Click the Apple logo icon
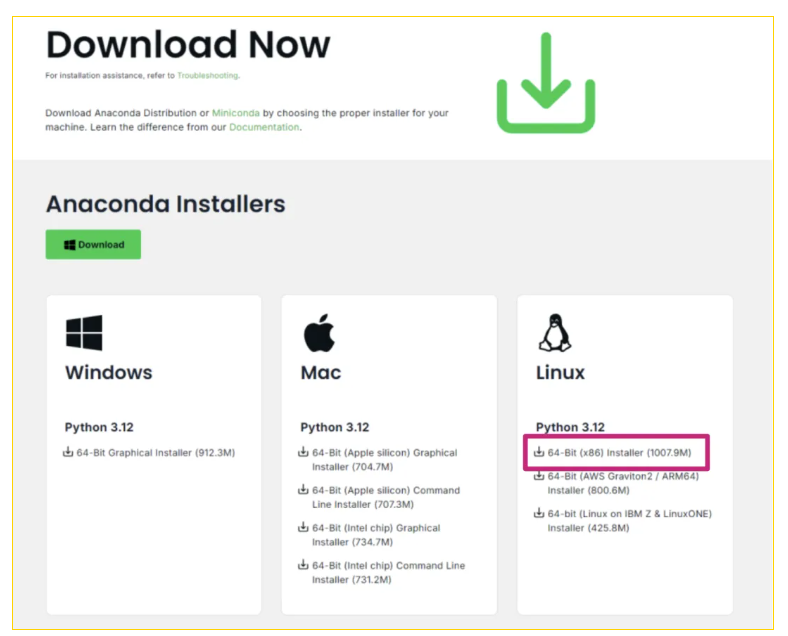Image resolution: width=788 pixels, height=636 pixels. [319, 333]
